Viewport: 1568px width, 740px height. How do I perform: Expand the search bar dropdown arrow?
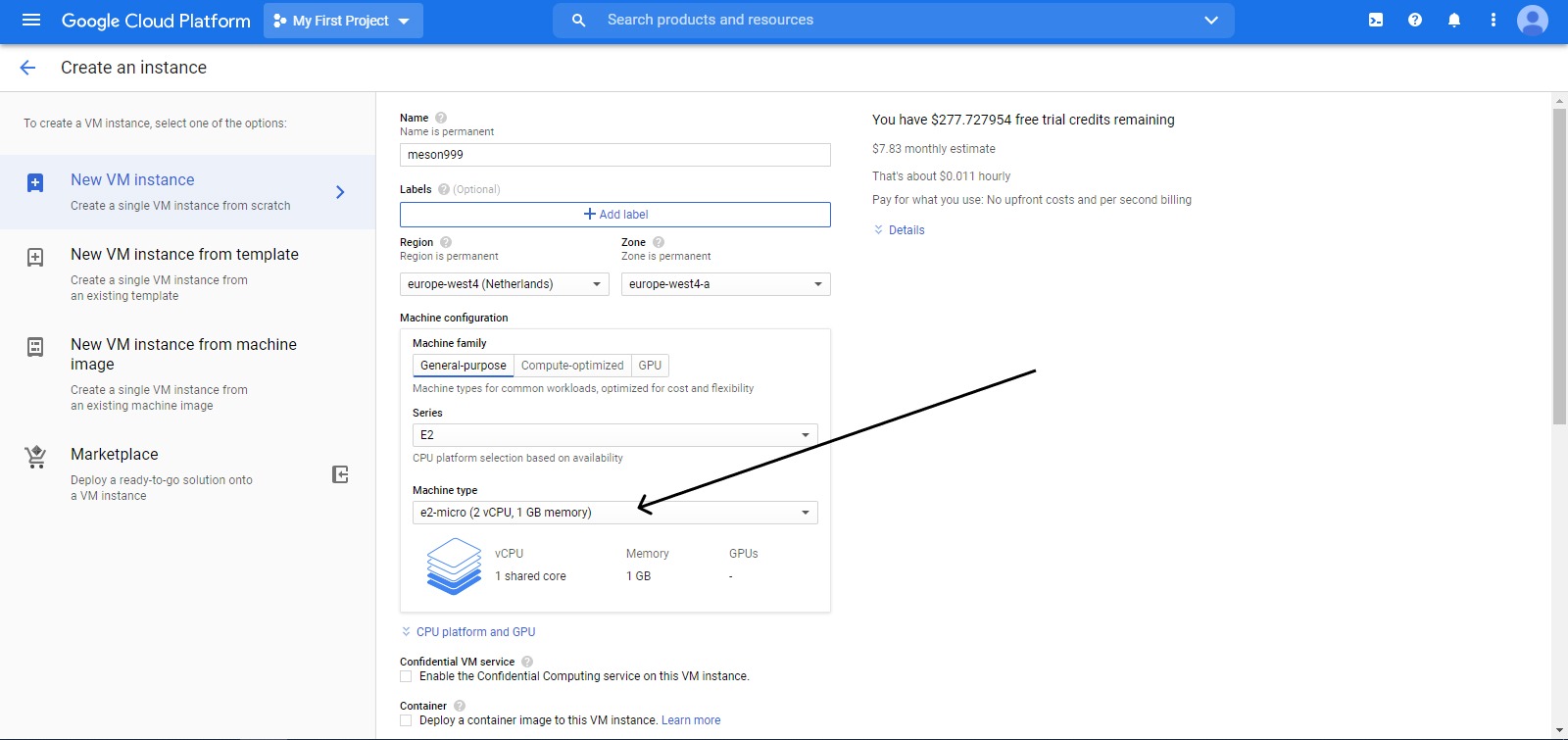click(1211, 20)
